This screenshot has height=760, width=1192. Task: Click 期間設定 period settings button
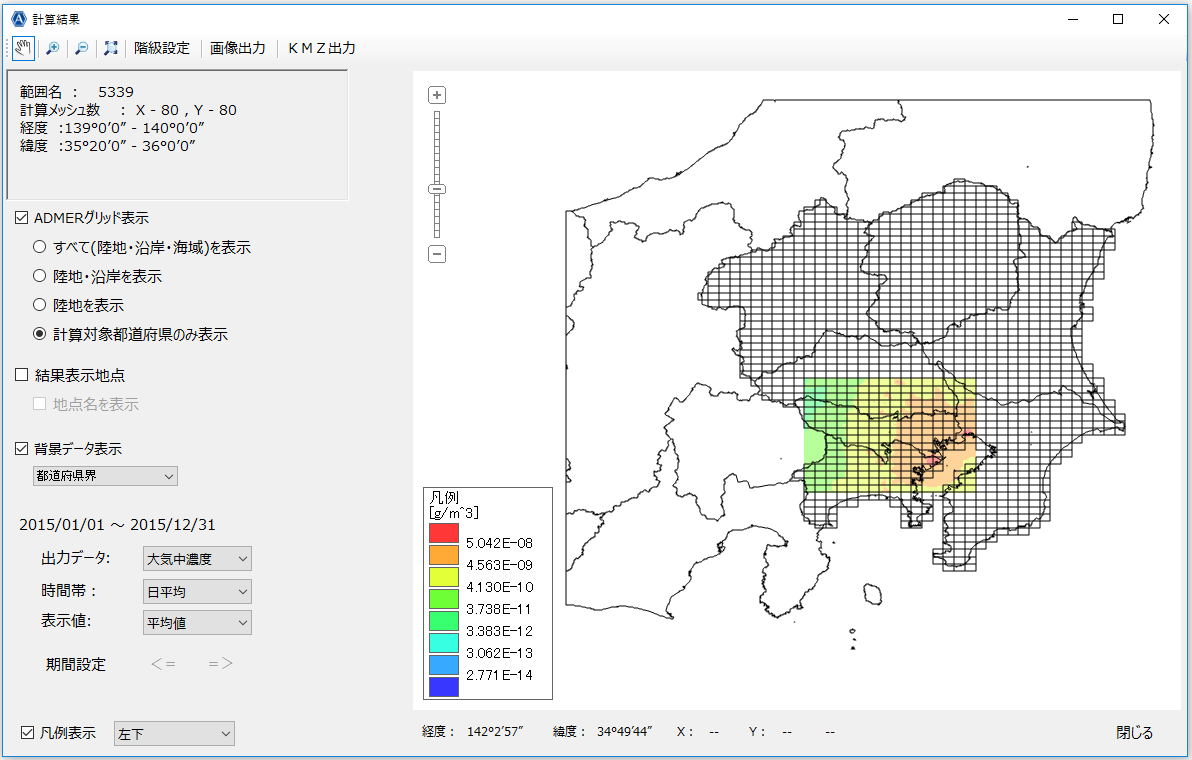click(x=75, y=664)
